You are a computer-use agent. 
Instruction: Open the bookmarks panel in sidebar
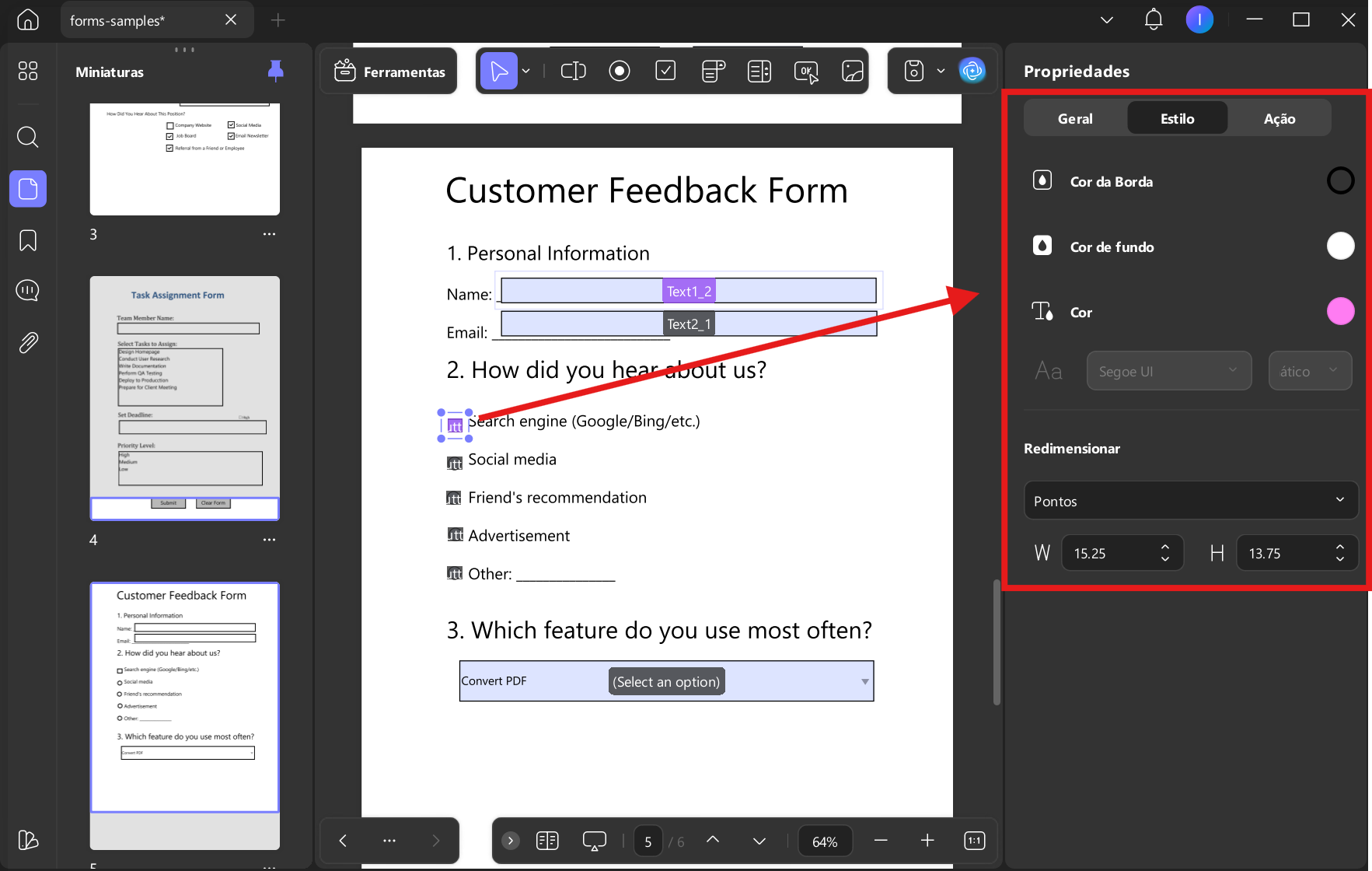click(28, 240)
